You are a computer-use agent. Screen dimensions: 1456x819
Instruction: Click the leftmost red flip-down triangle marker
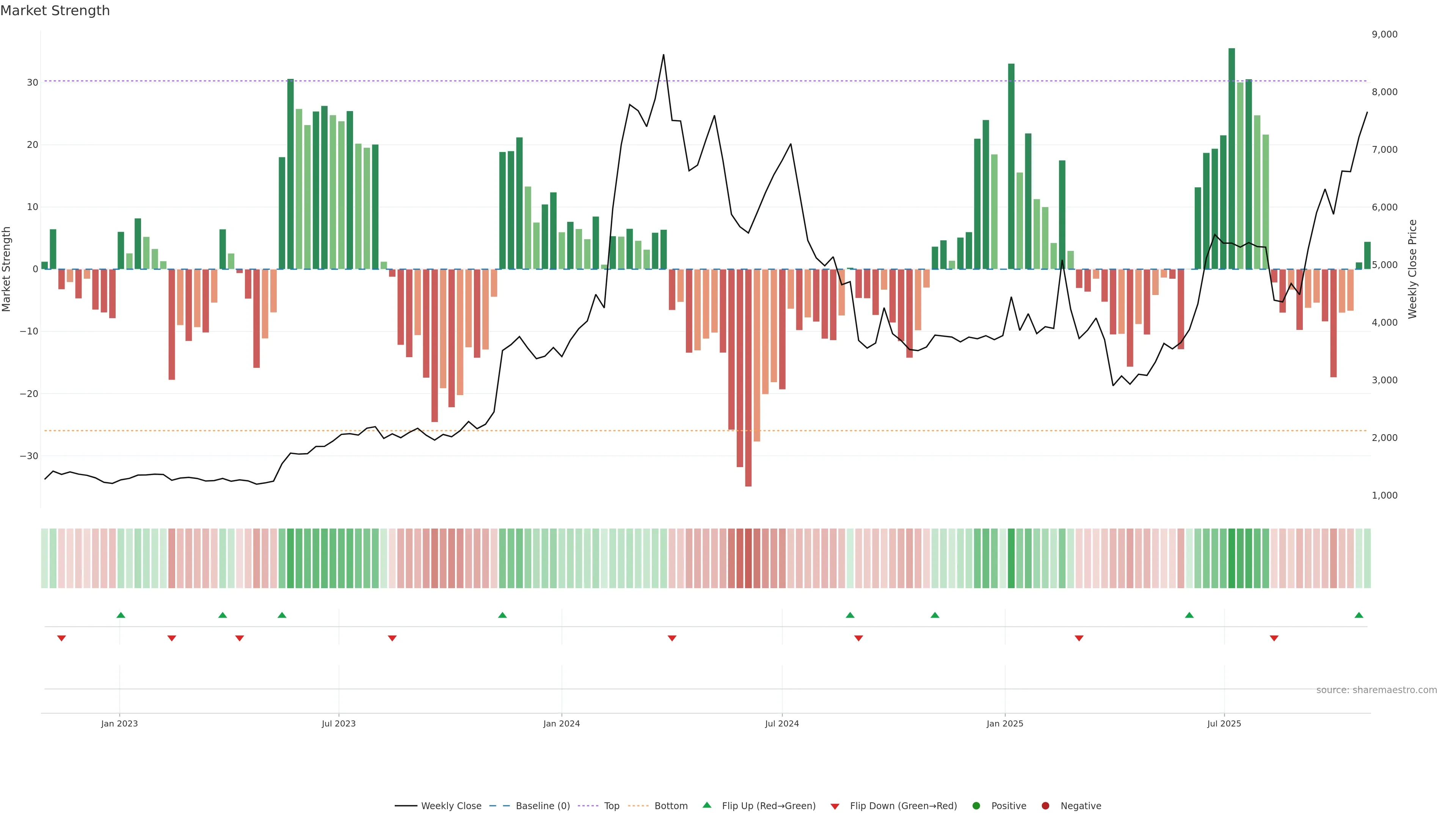click(61, 638)
